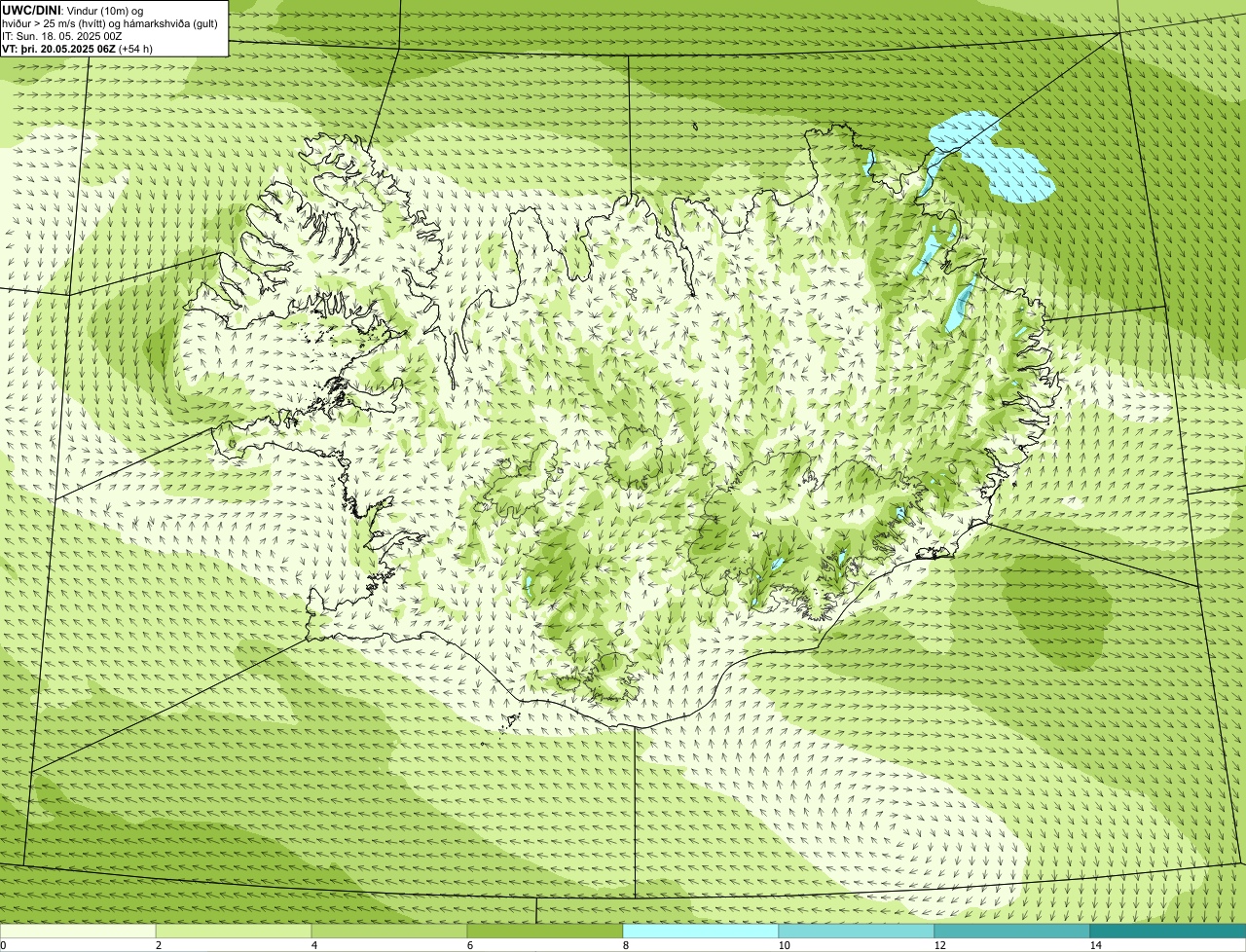The image size is (1246, 952).
Task: Click the "10" label on the color scale
Action: pyautogui.click(x=784, y=945)
